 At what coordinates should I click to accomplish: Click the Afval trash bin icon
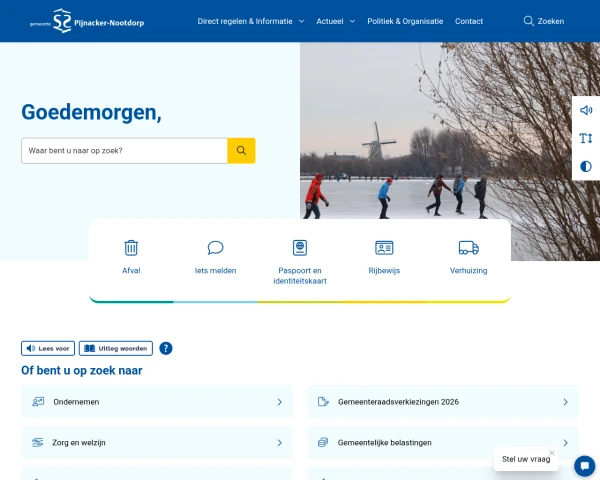point(131,248)
